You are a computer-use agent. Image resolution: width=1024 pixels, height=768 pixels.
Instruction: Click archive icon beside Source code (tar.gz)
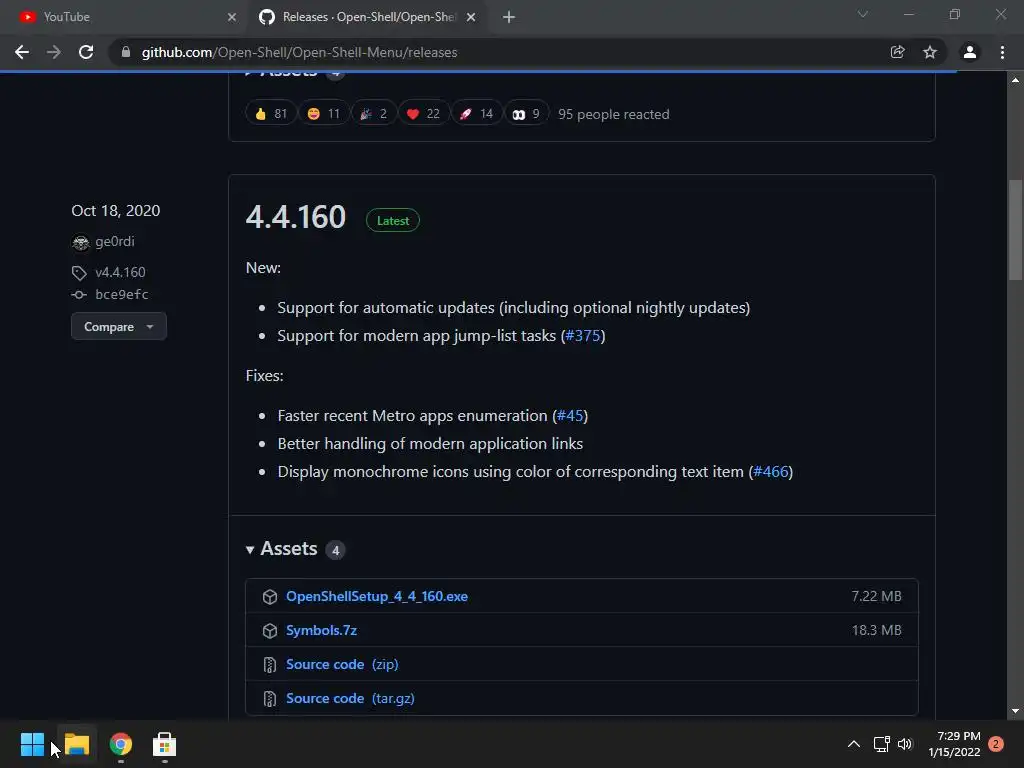[x=270, y=699]
